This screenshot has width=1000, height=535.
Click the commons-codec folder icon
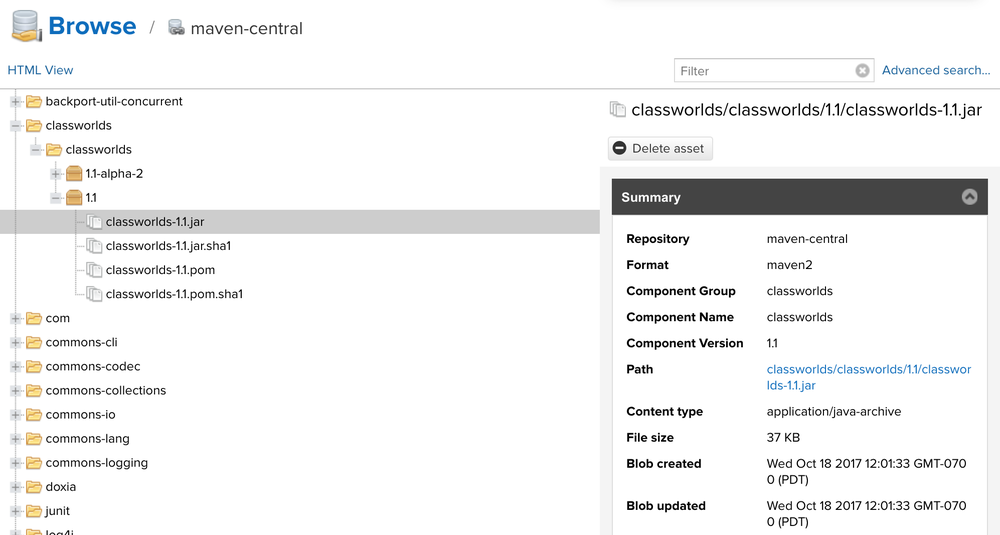point(34,367)
